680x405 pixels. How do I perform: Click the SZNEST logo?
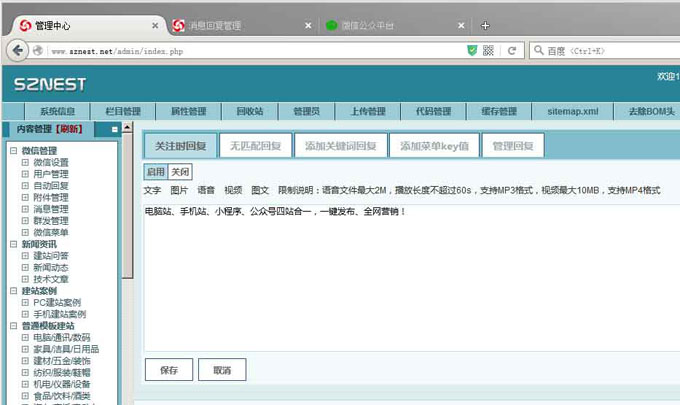tap(50, 85)
